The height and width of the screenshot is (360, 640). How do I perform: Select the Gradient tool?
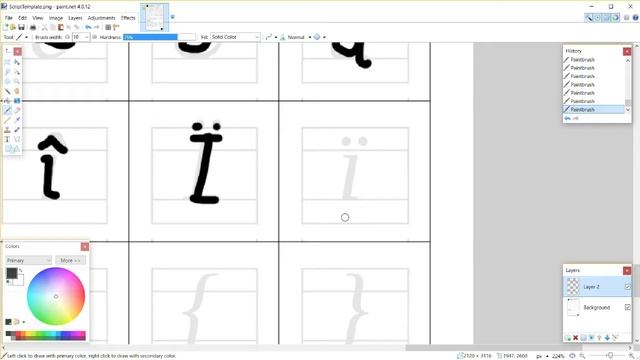17,100
